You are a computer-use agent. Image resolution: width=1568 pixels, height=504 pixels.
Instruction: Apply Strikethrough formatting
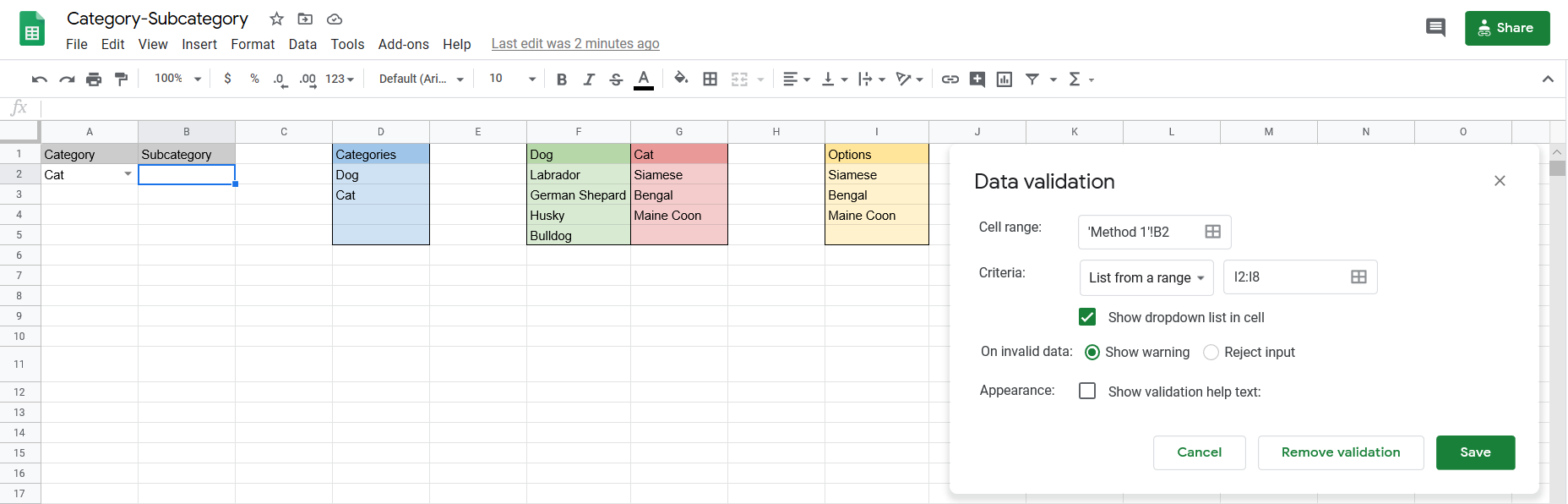click(x=616, y=79)
